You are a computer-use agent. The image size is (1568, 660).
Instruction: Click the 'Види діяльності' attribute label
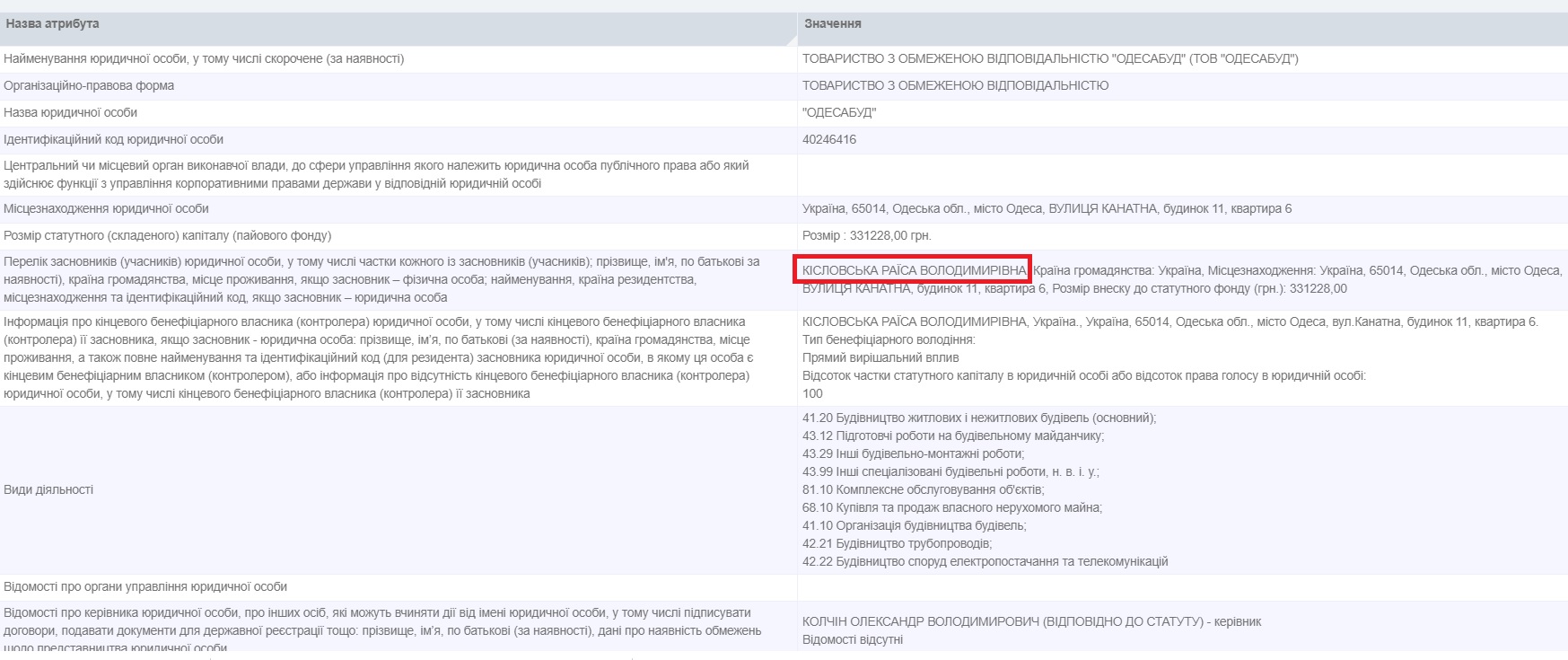48,490
